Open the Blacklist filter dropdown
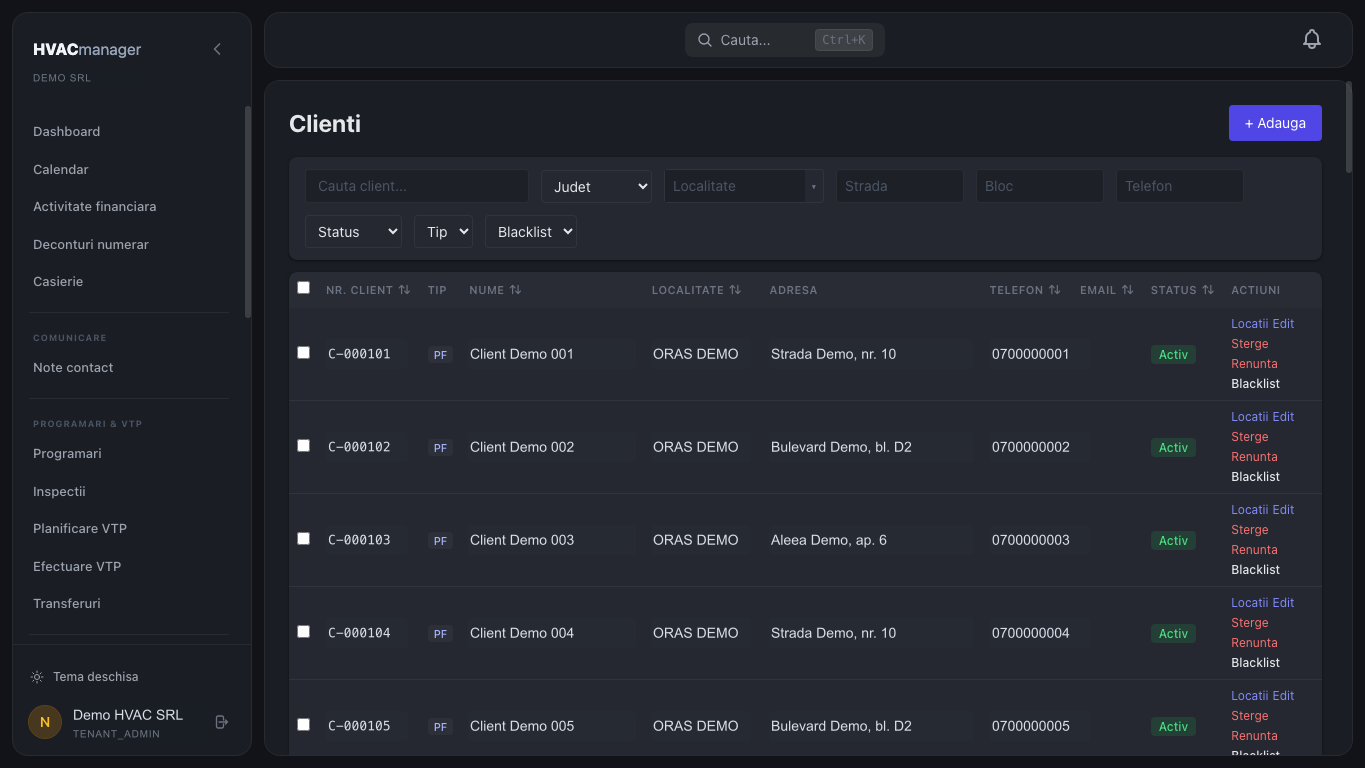The height and width of the screenshot is (768, 1365). (x=531, y=231)
